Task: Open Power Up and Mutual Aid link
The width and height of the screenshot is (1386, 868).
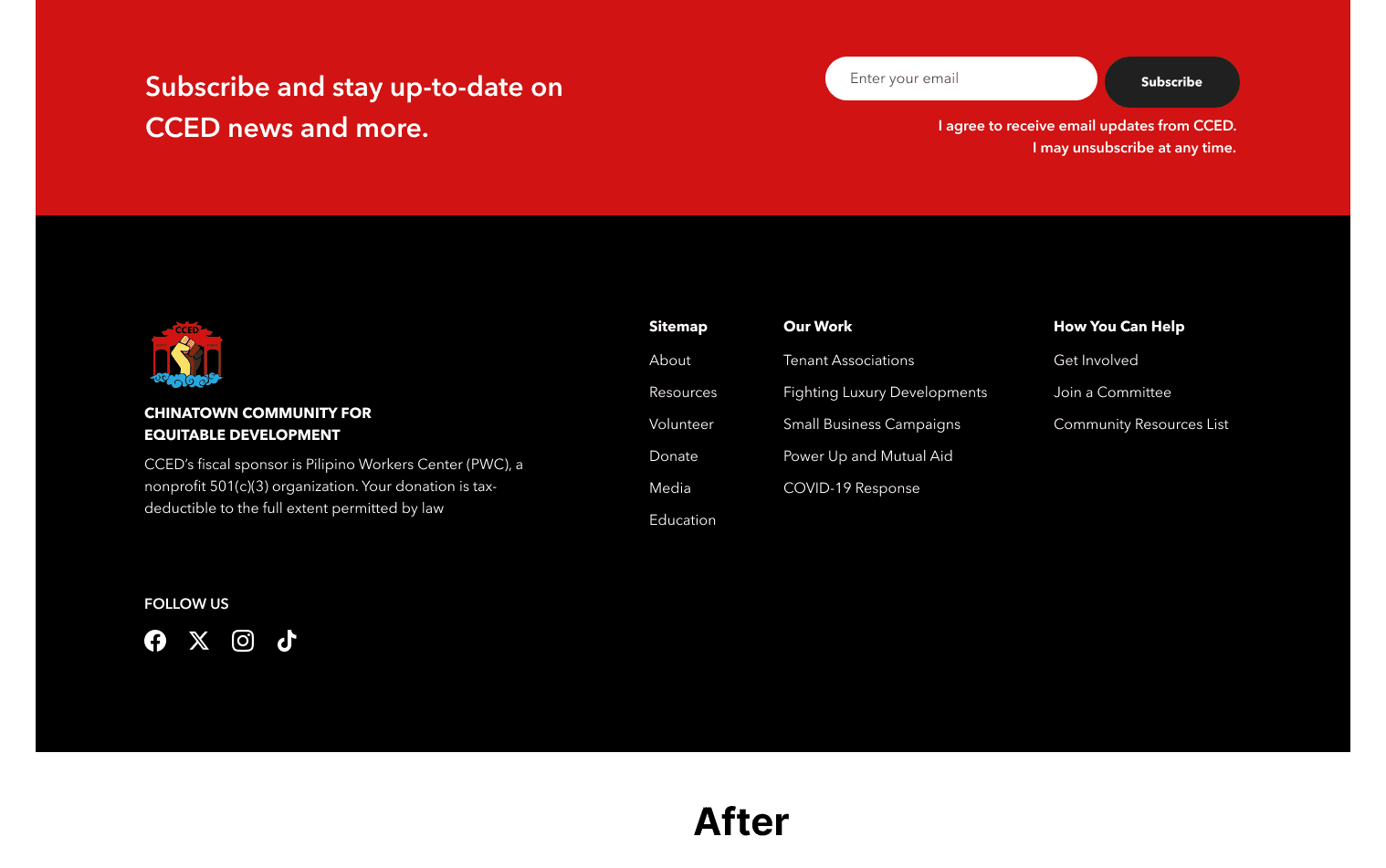Action: (x=868, y=456)
